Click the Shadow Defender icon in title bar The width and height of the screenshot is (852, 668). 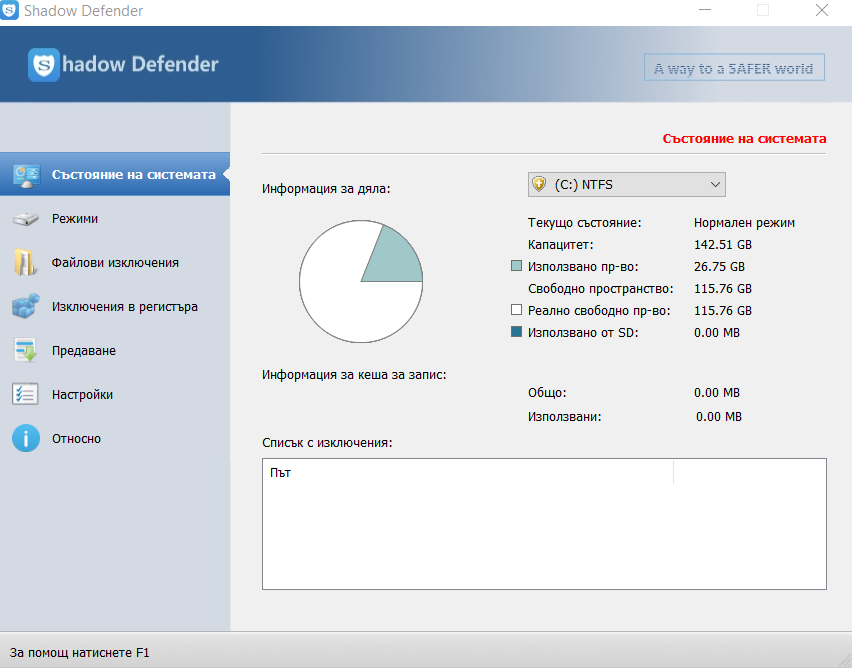point(9,10)
